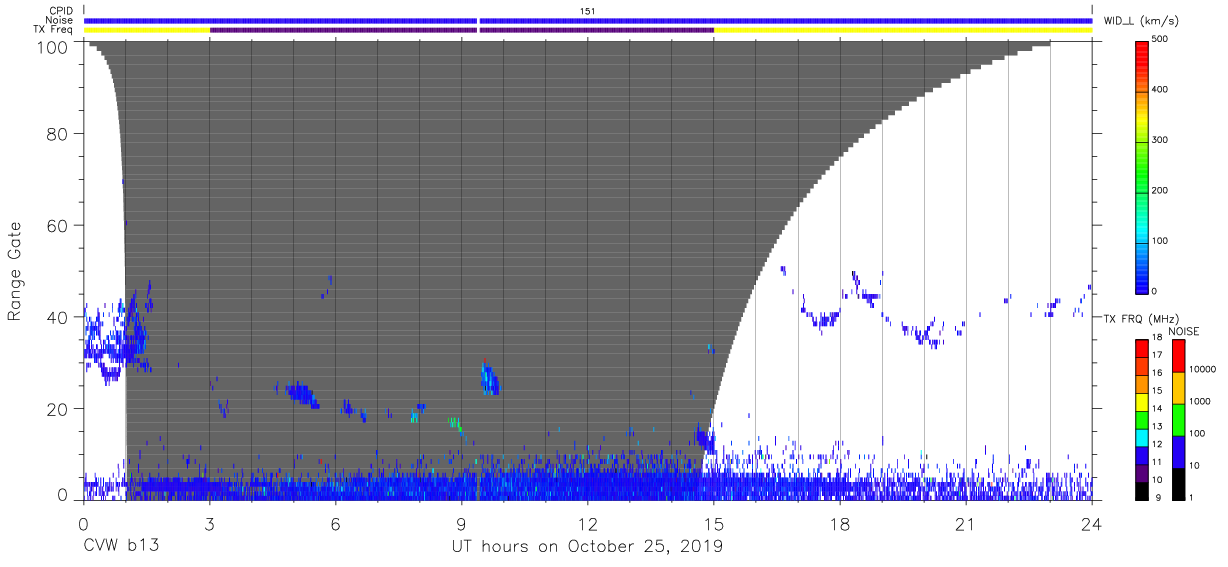The width and height of the screenshot is (1228, 567).
Task: Click the purple 10–11 MHz swatch in the TX FRQ legend
Action: 1142,471
